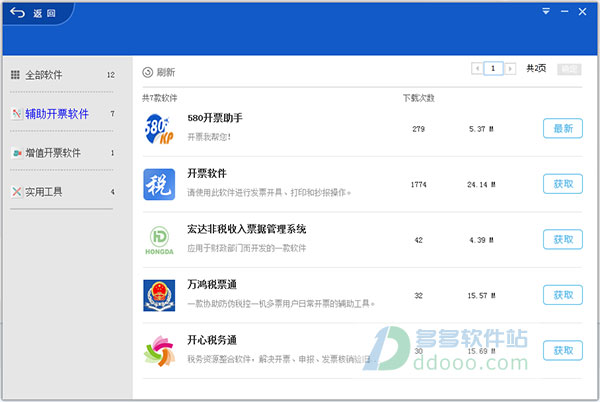Click the 辅助开票软件 category icon
Viewport: 600px width, 402px height.
click(x=16, y=114)
